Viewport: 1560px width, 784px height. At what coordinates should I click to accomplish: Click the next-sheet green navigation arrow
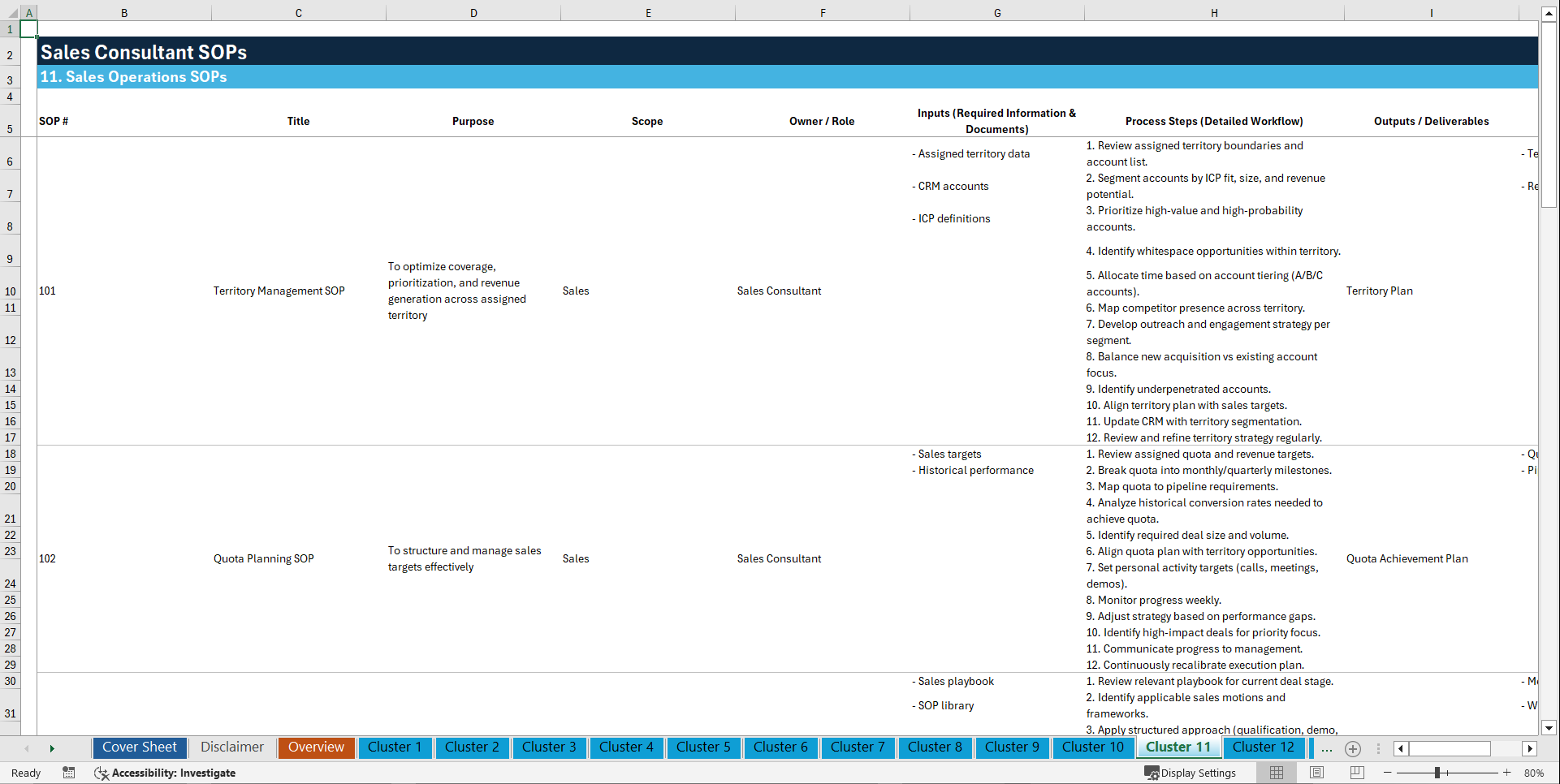(52, 748)
